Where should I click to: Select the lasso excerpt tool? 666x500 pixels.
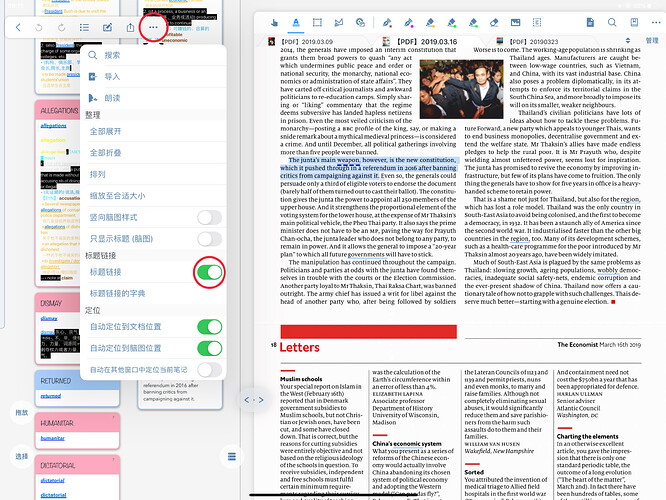(x=339, y=23)
